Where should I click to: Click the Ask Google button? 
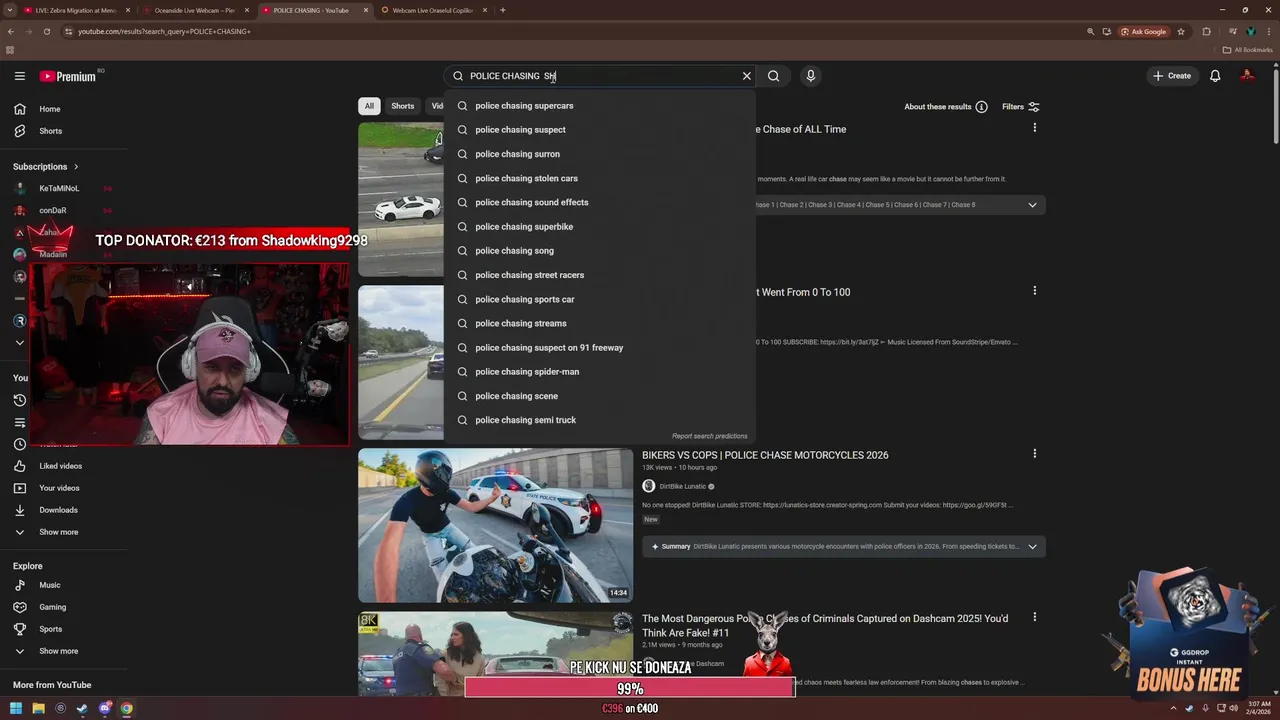pos(1144,31)
